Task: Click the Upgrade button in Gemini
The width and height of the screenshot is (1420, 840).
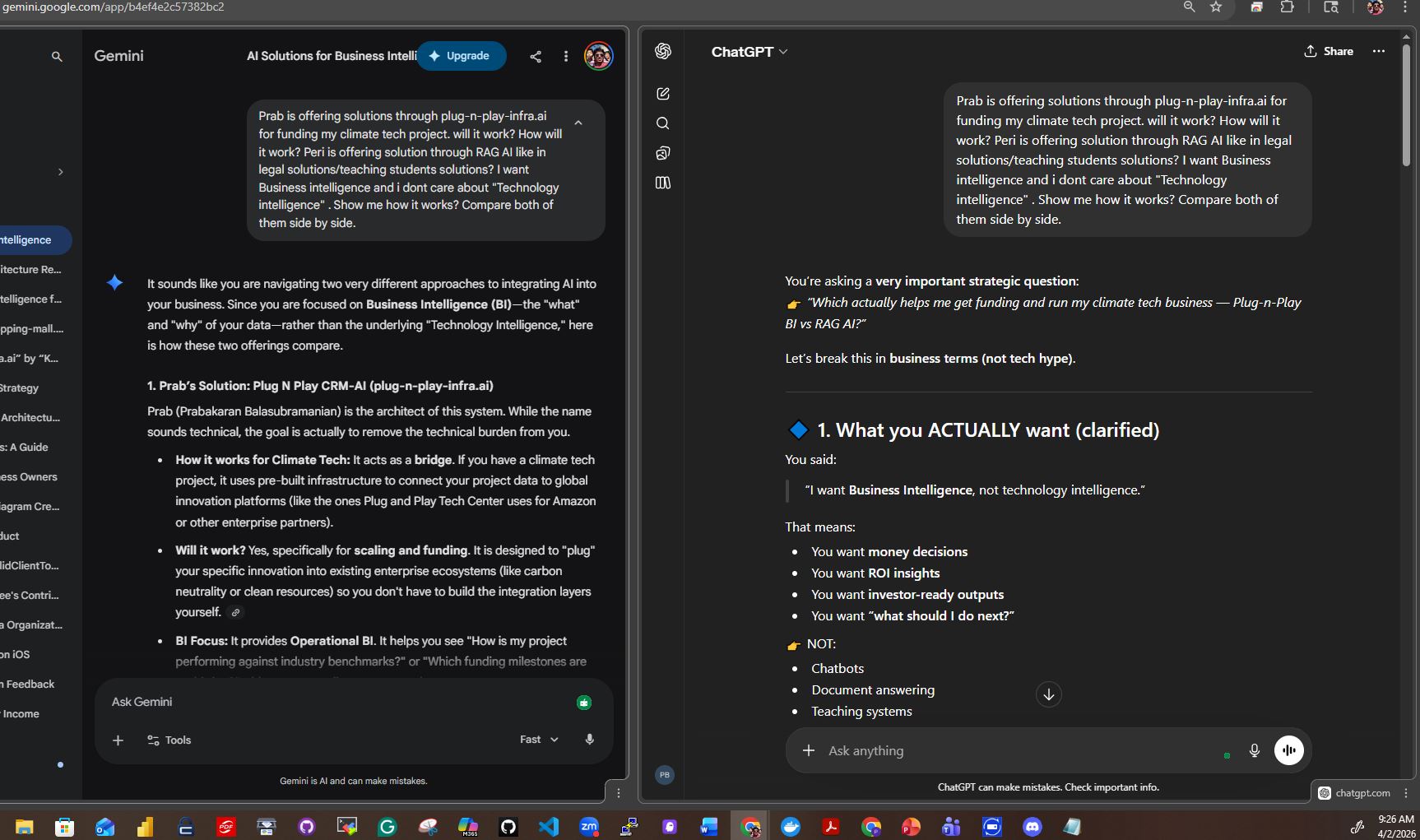Action: (461, 56)
